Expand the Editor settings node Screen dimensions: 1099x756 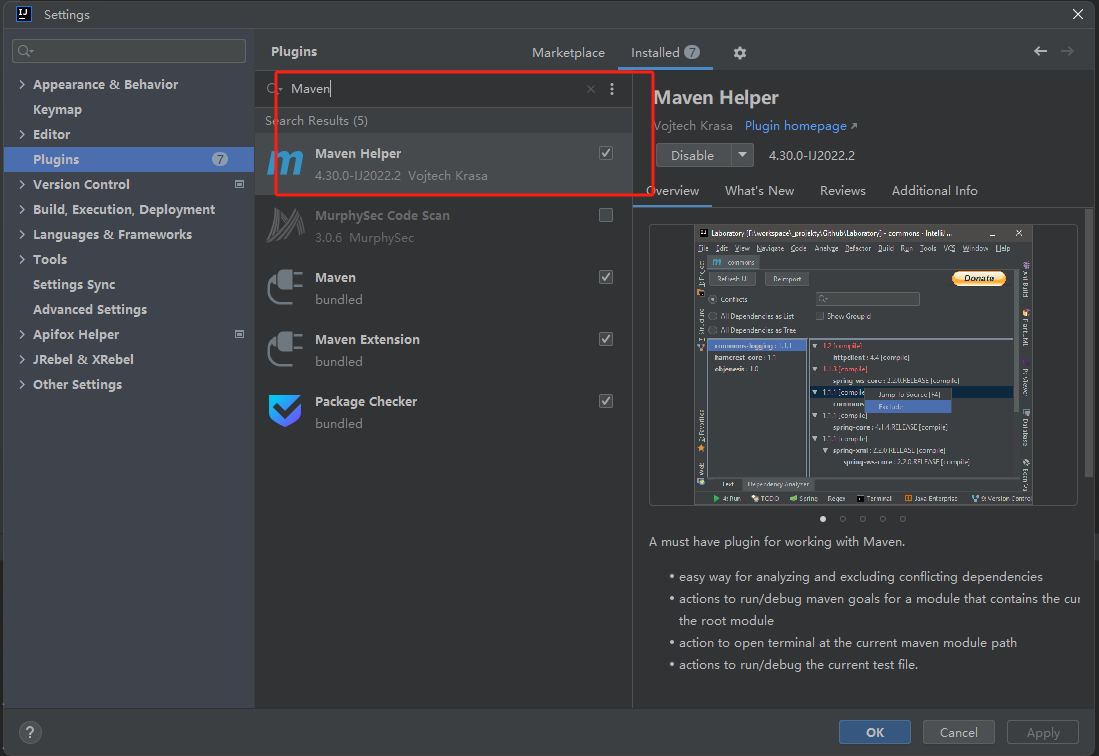pos(22,135)
